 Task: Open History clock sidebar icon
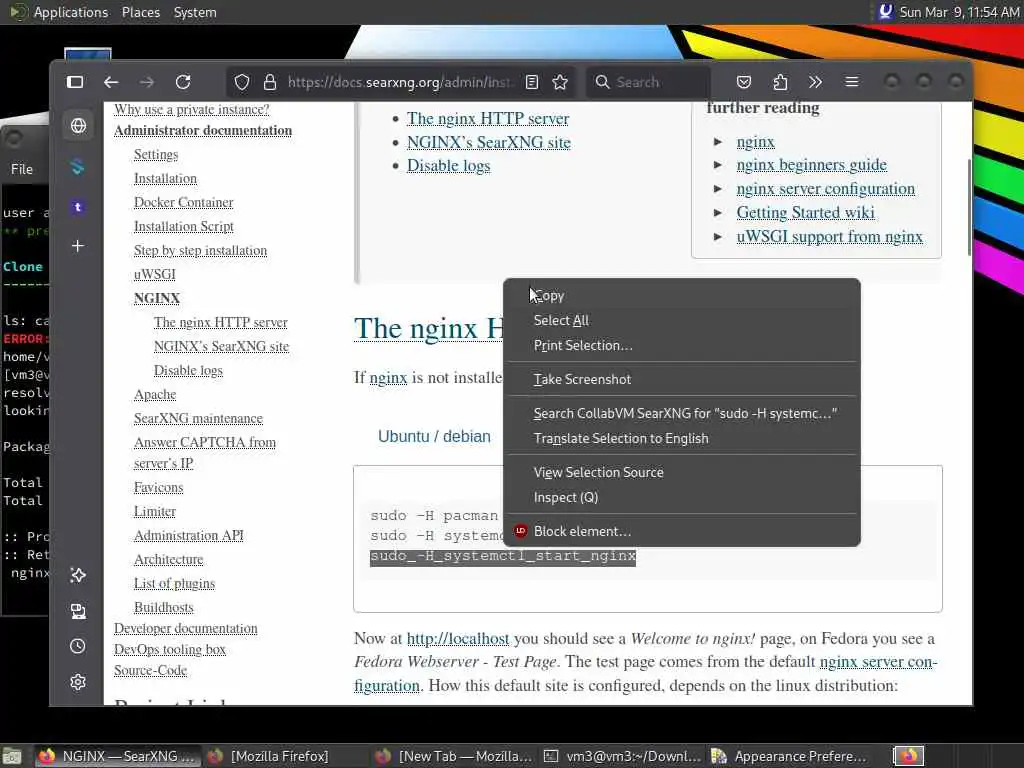click(x=78, y=647)
